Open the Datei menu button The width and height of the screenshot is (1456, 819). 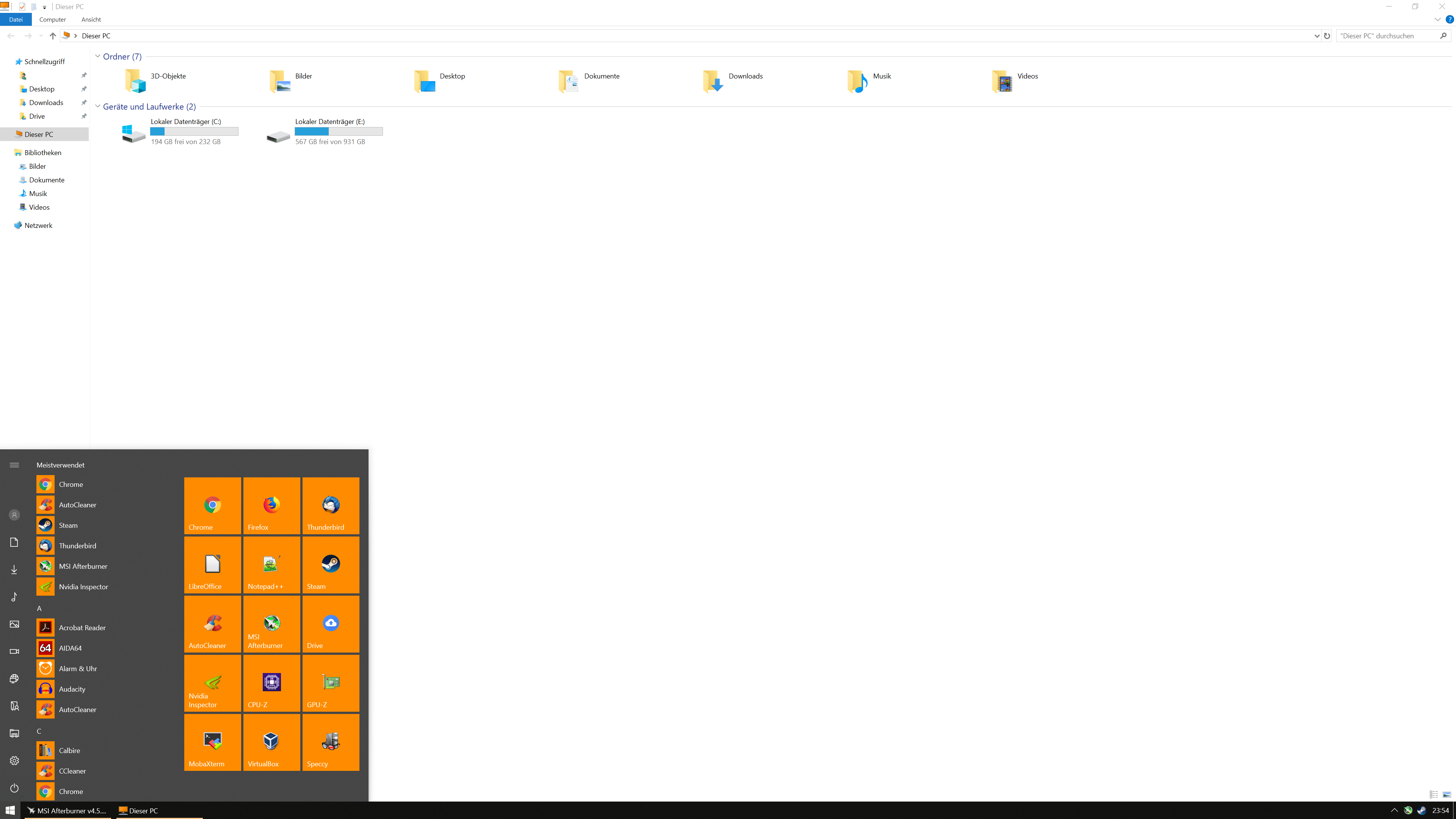tap(16, 19)
